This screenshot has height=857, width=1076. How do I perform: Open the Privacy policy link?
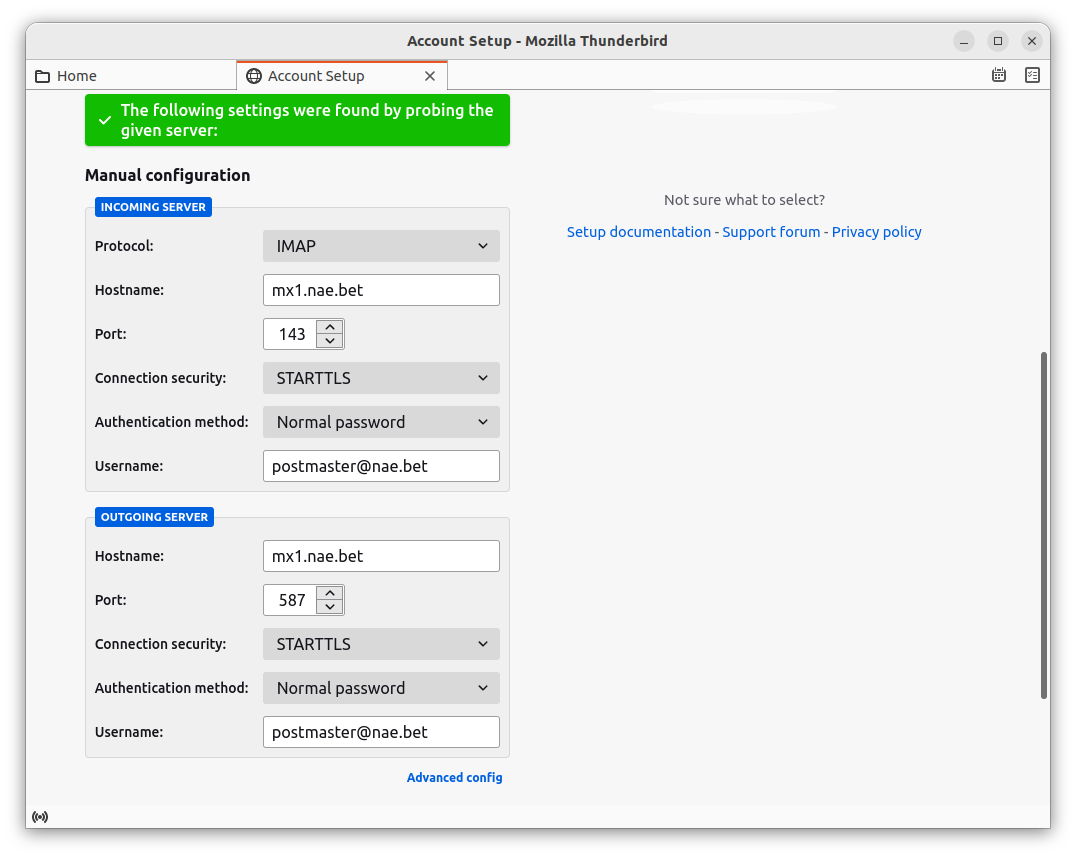(x=876, y=231)
